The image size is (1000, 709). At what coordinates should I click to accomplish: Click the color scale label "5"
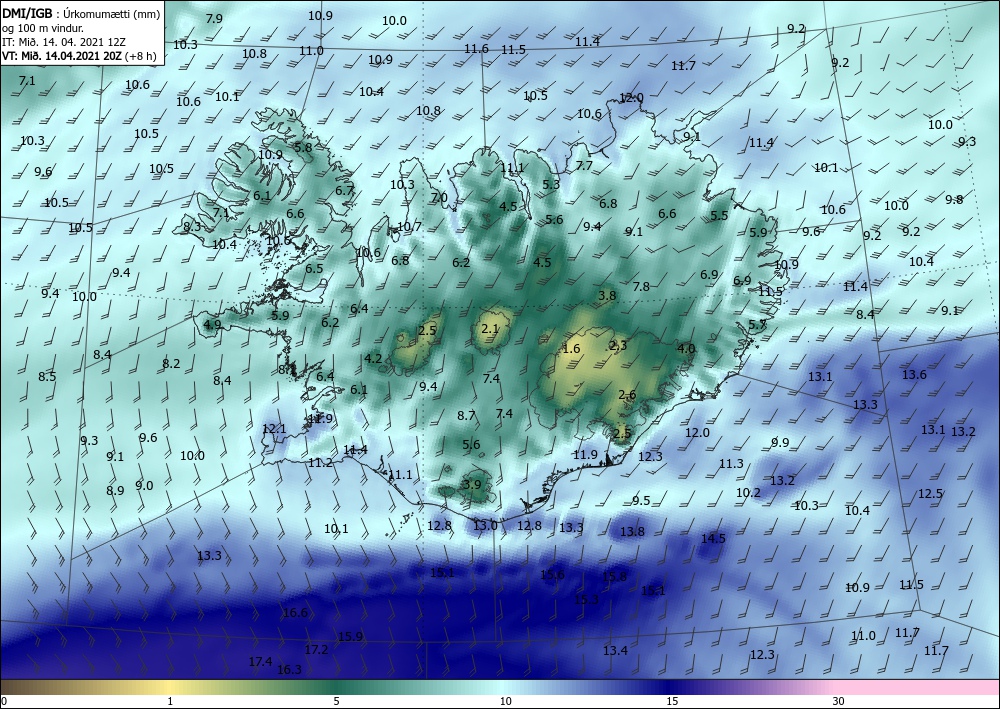tap(336, 702)
